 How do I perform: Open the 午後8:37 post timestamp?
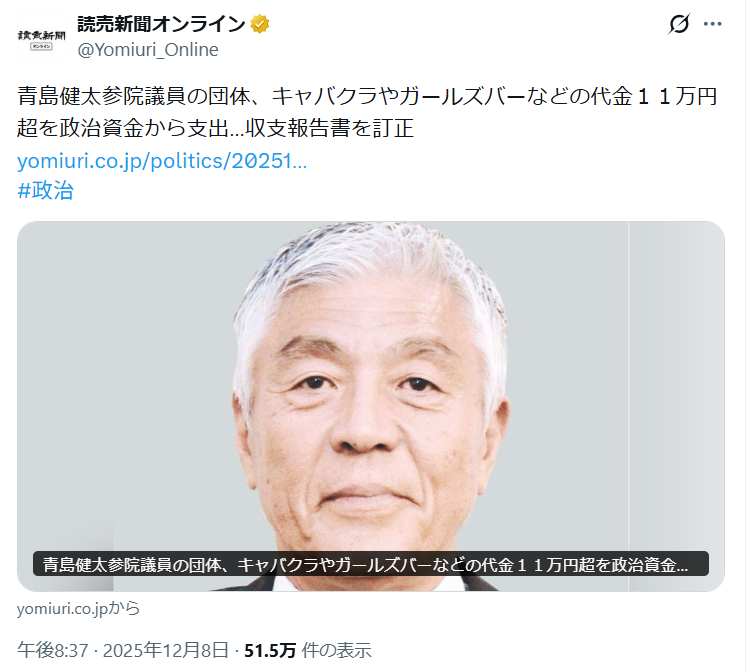(53, 650)
